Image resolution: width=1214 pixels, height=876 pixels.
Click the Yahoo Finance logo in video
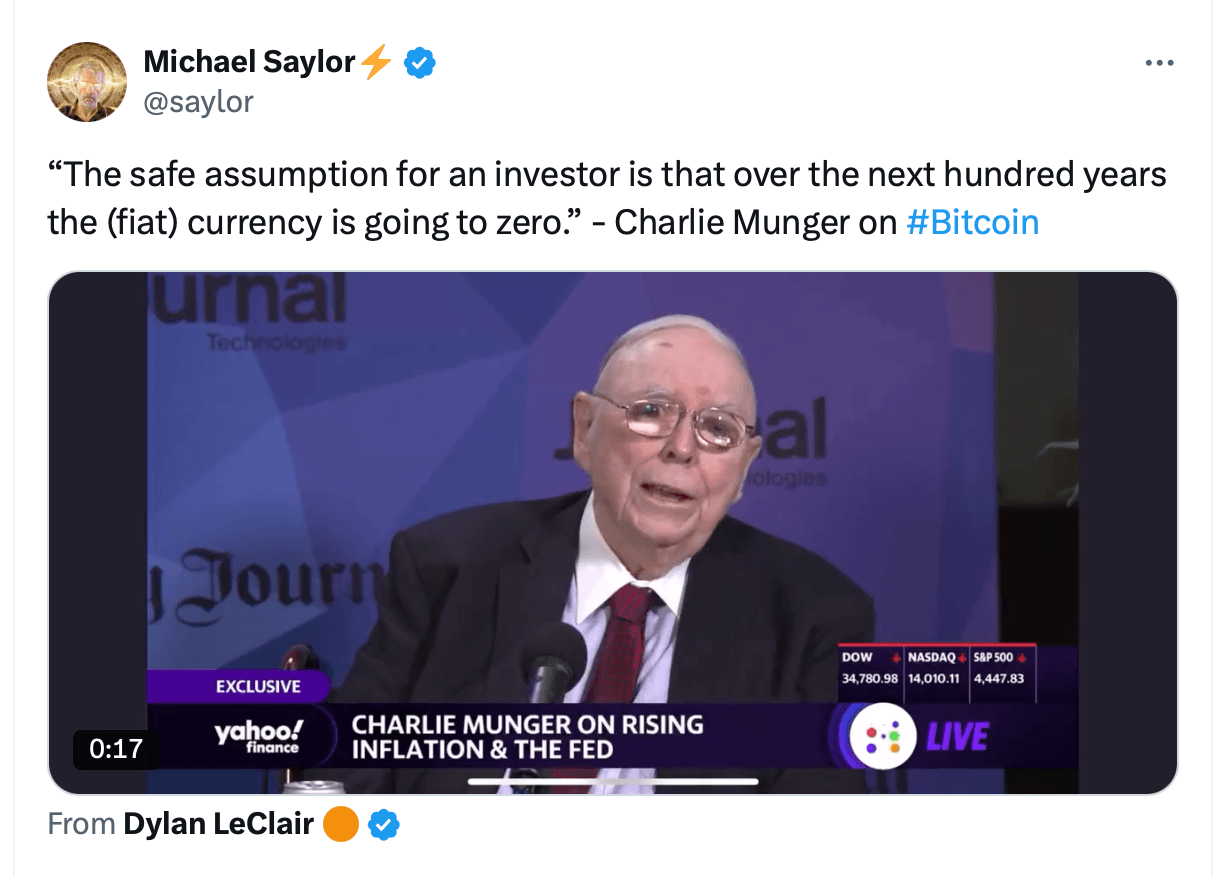click(x=257, y=736)
